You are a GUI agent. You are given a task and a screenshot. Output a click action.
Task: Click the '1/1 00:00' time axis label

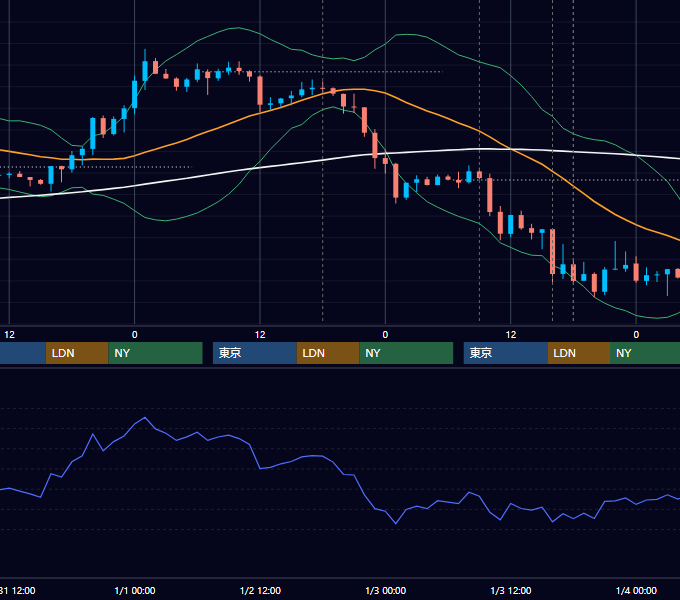tap(135, 590)
